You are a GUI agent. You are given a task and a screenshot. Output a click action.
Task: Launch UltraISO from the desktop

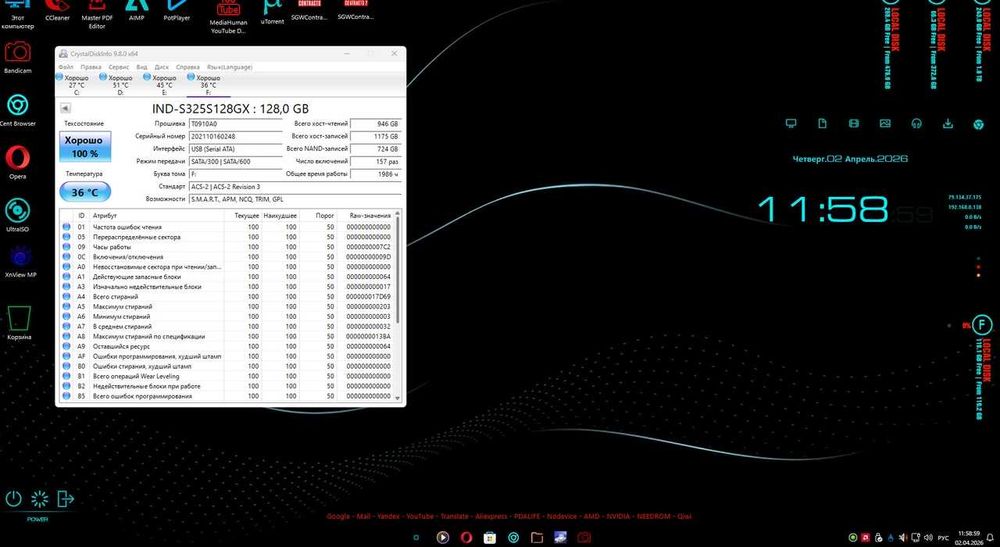click(17, 214)
